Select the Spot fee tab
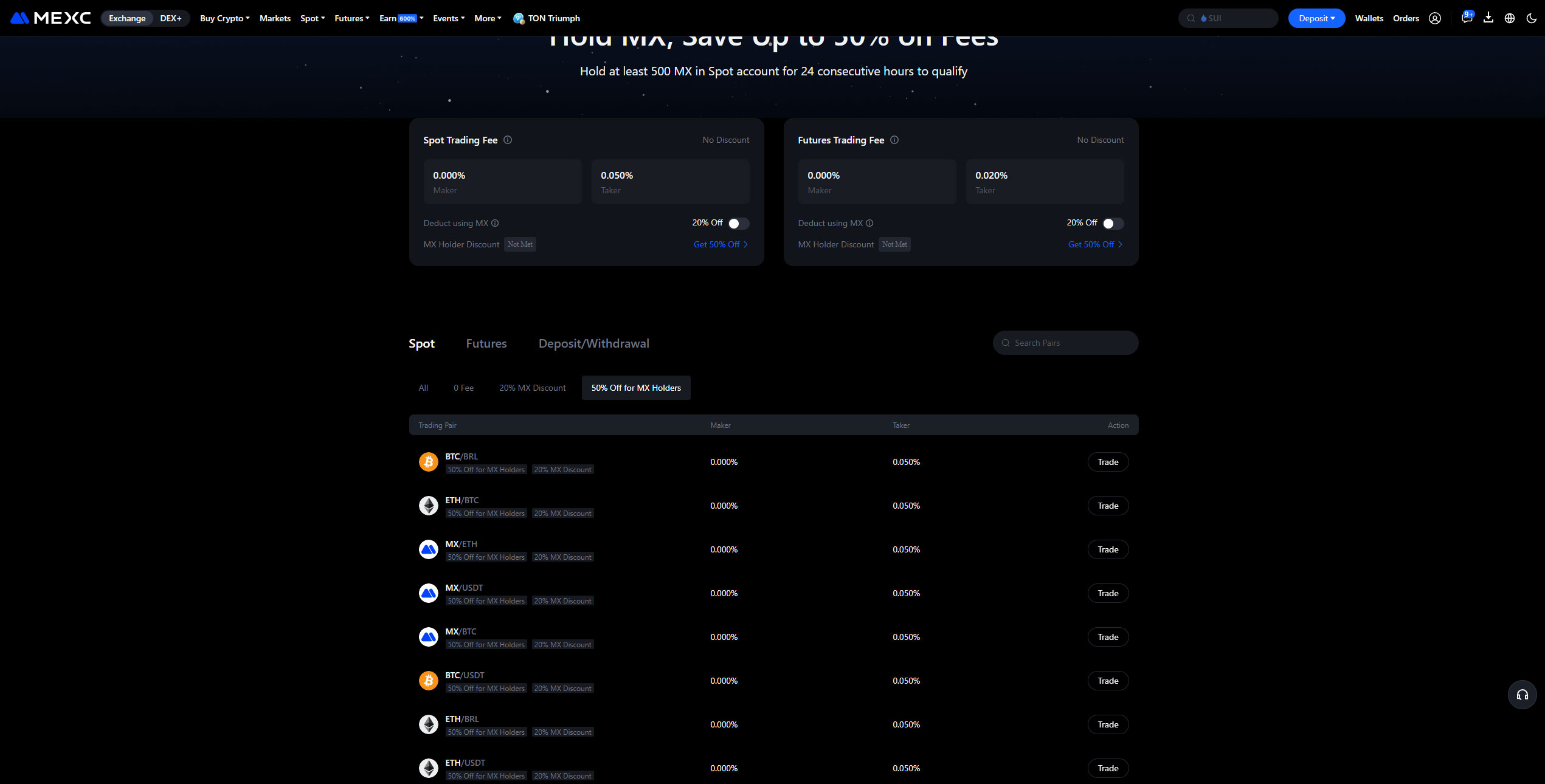 point(421,343)
